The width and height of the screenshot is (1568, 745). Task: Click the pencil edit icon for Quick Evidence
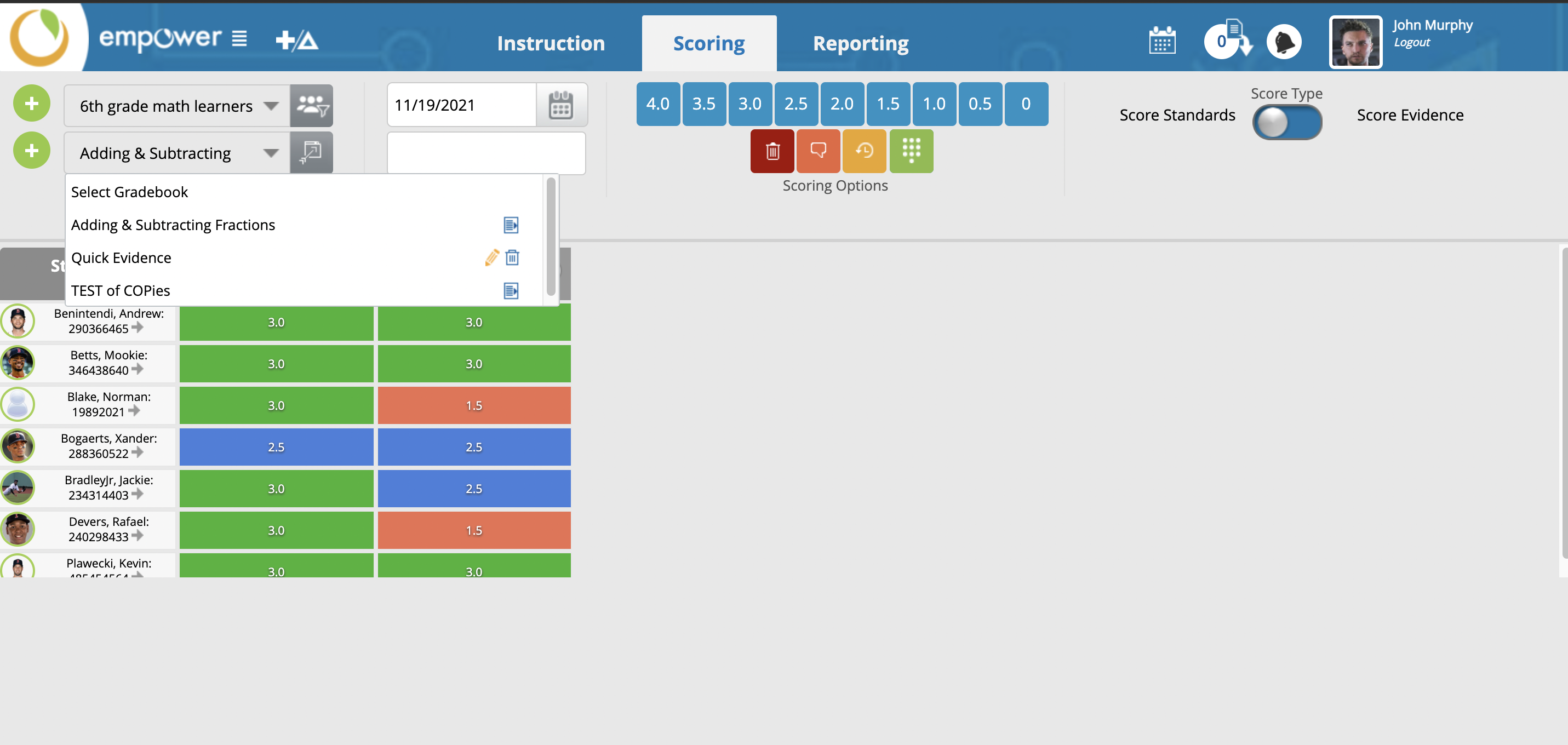[492, 257]
